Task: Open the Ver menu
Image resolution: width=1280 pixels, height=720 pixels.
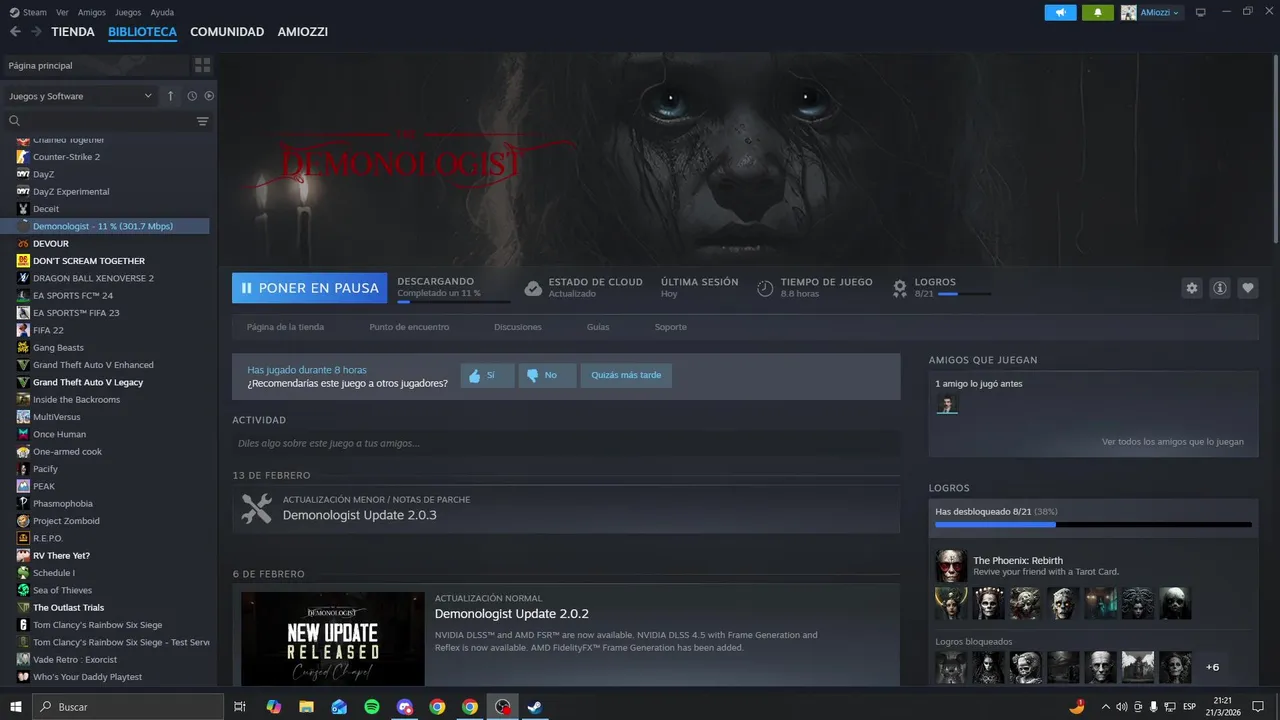Action: pos(62,12)
